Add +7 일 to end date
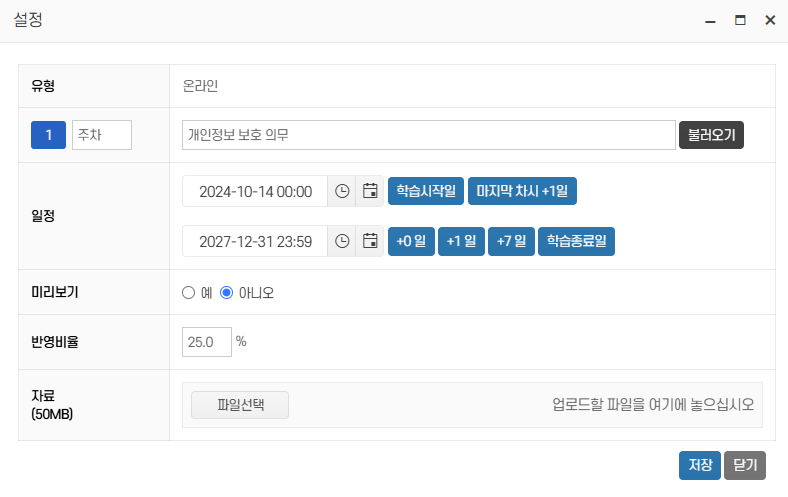Image resolution: width=788 pixels, height=497 pixels. pyautogui.click(x=511, y=241)
